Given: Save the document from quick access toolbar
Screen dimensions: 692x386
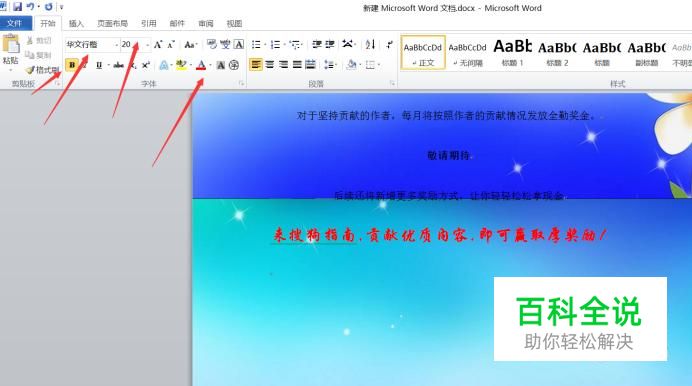Looking at the screenshot, I should [x=18, y=7].
